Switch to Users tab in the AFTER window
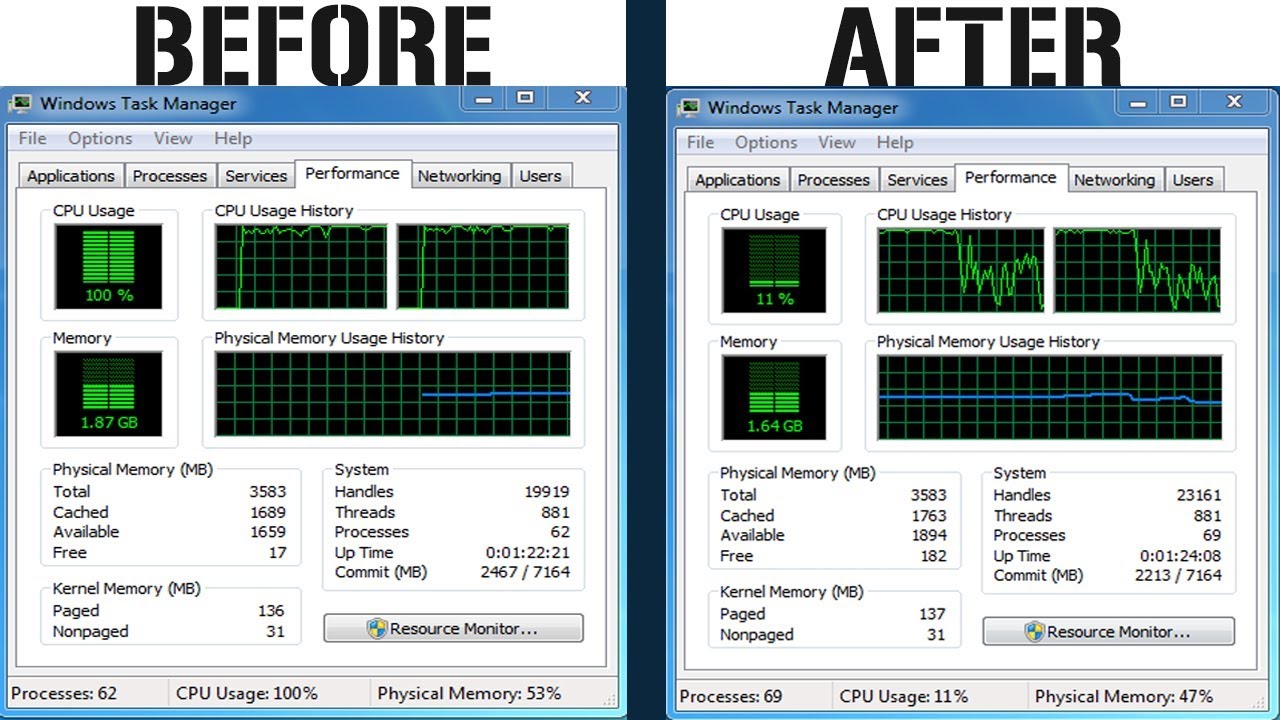Viewport: 1280px width, 720px height. 1193,180
